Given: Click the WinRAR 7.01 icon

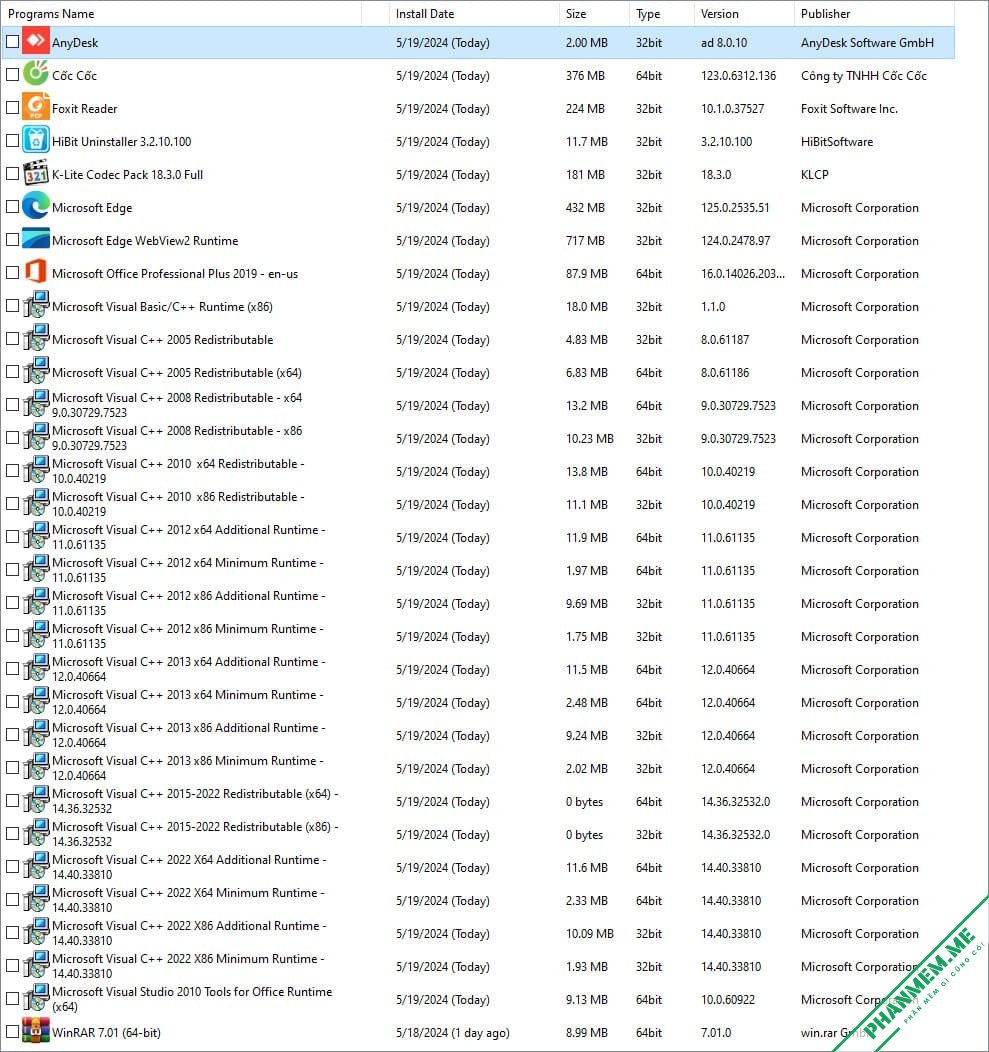Looking at the screenshot, I should 36,1031.
